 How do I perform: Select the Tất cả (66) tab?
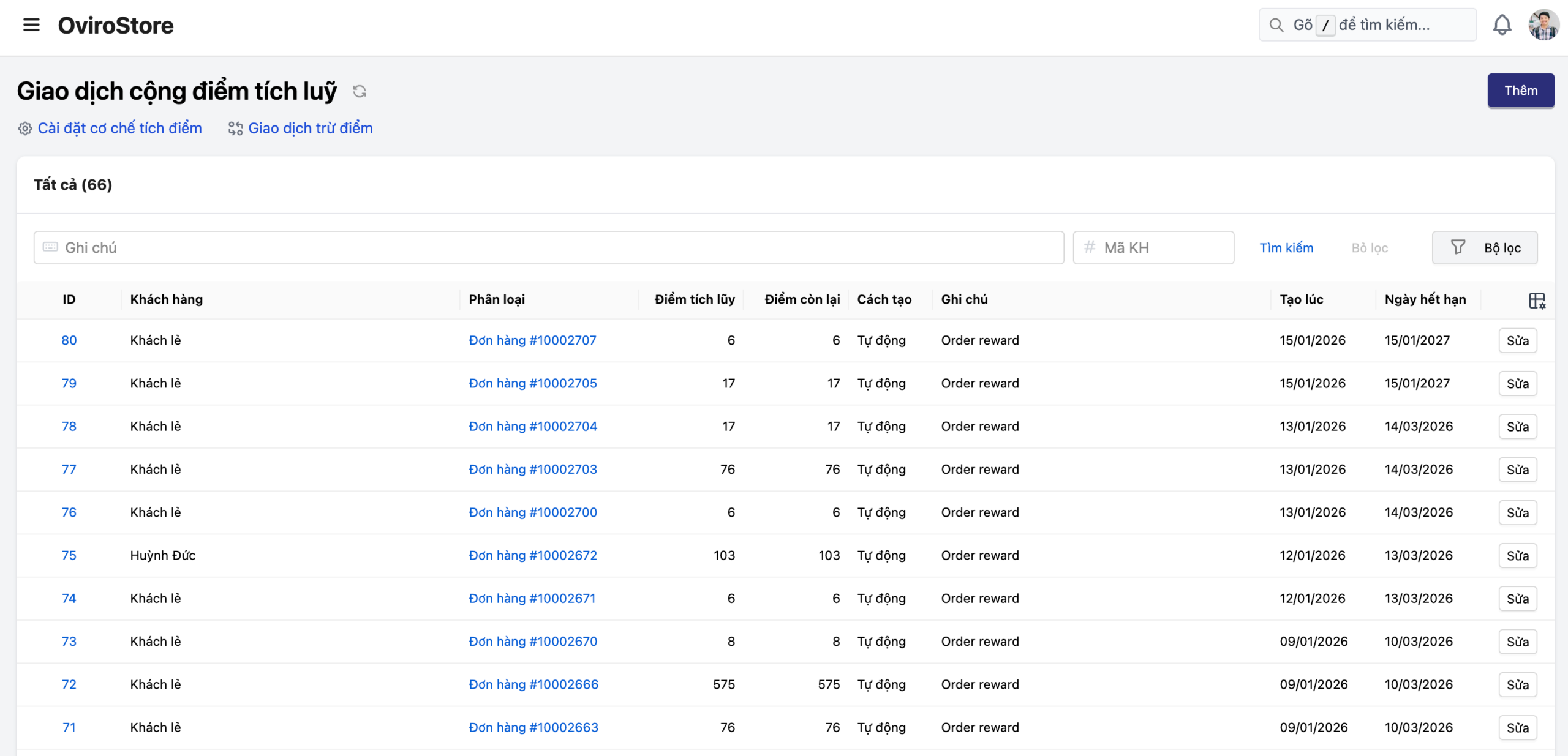tap(73, 185)
